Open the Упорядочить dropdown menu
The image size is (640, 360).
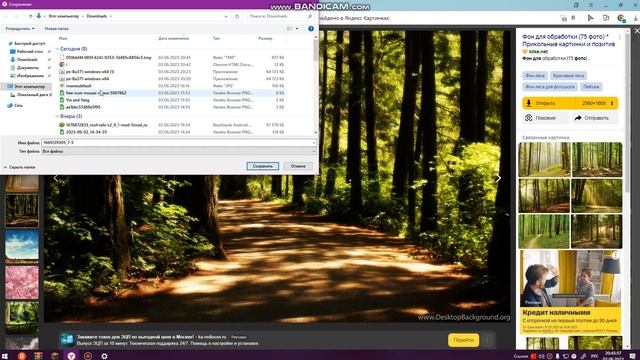[20, 29]
